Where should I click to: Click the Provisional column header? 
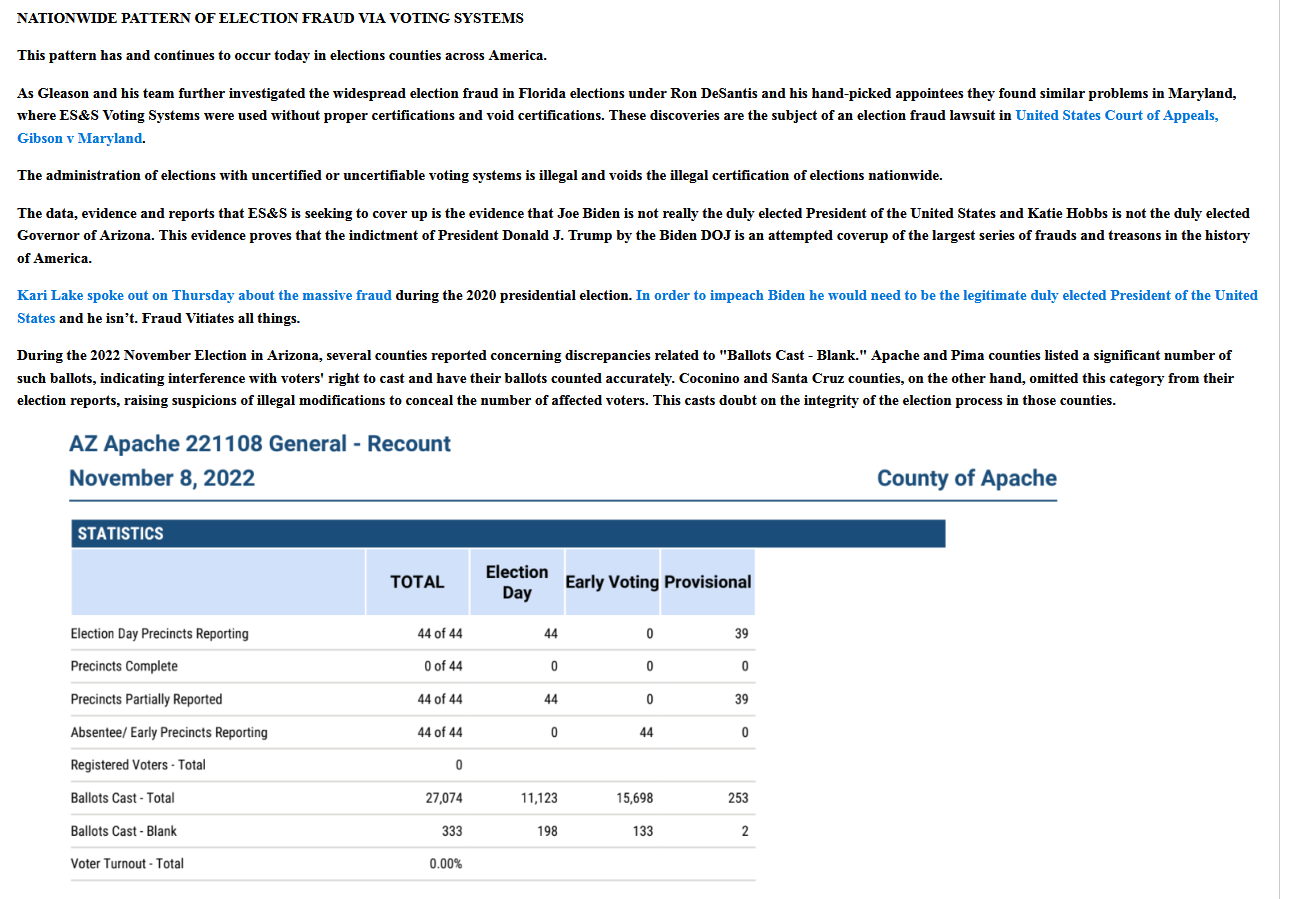click(708, 581)
